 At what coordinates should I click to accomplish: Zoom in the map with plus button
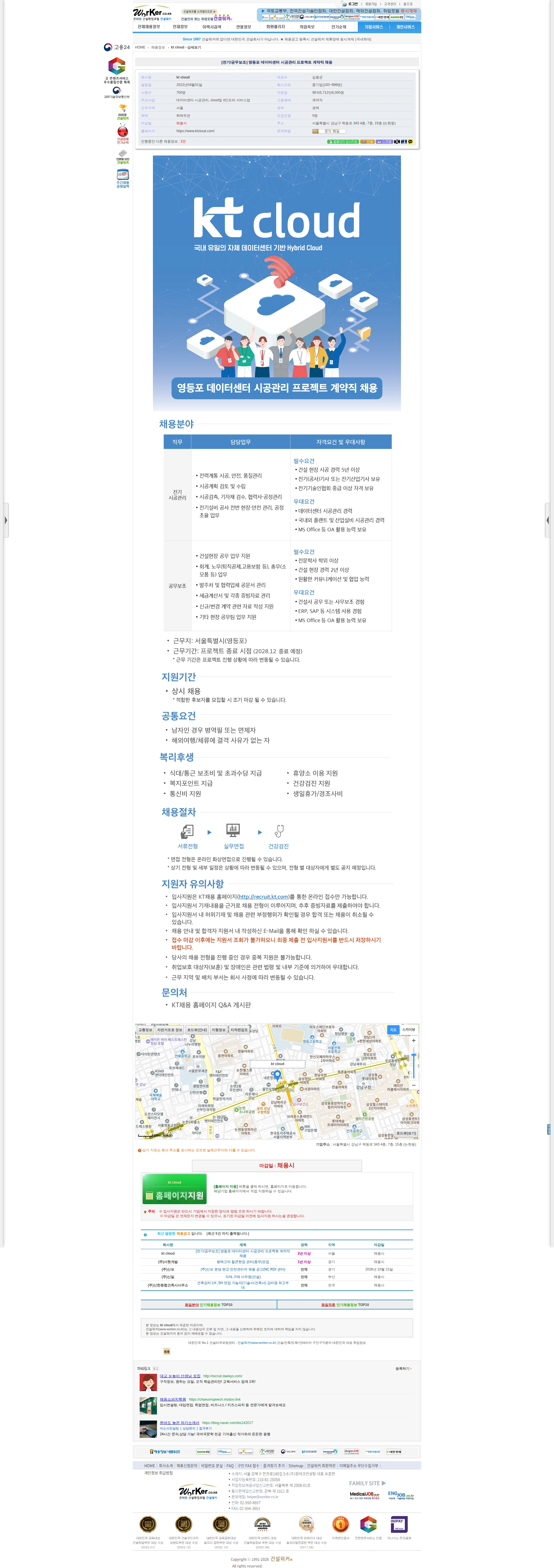pos(413,1040)
